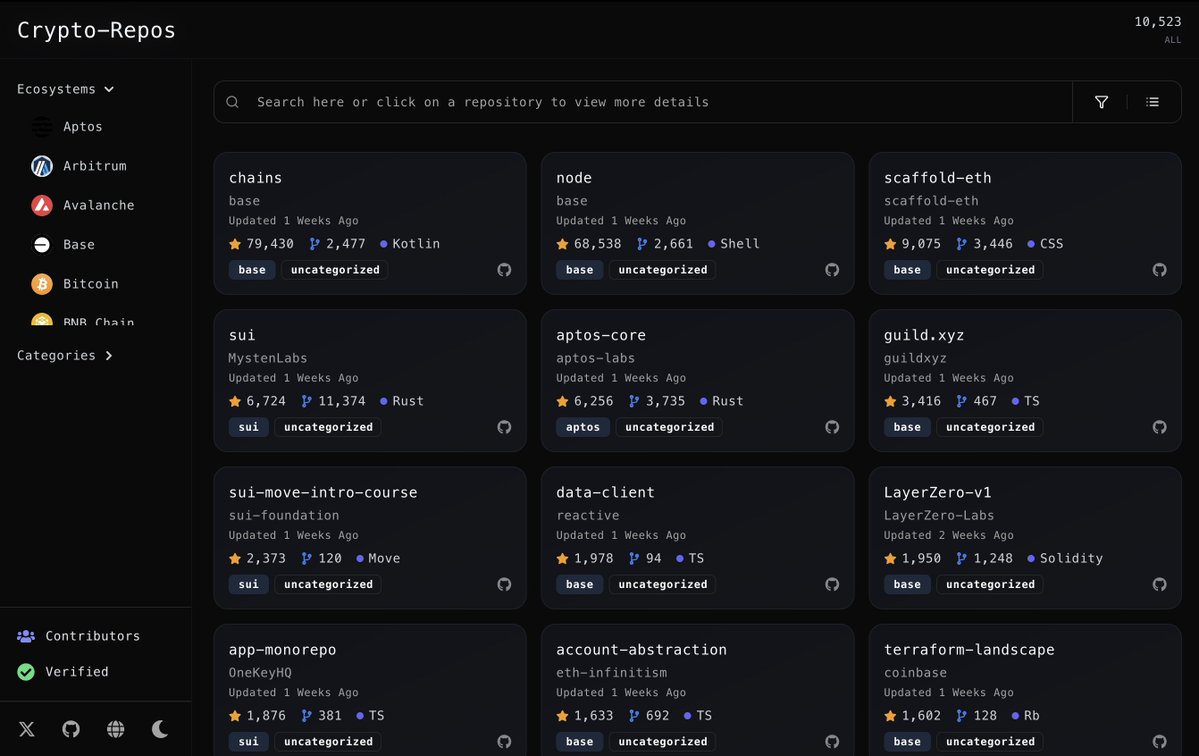Image resolution: width=1199 pixels, height=756 pixels.
Task: Click sui-foundation owner text
Action: coord(284,515)
